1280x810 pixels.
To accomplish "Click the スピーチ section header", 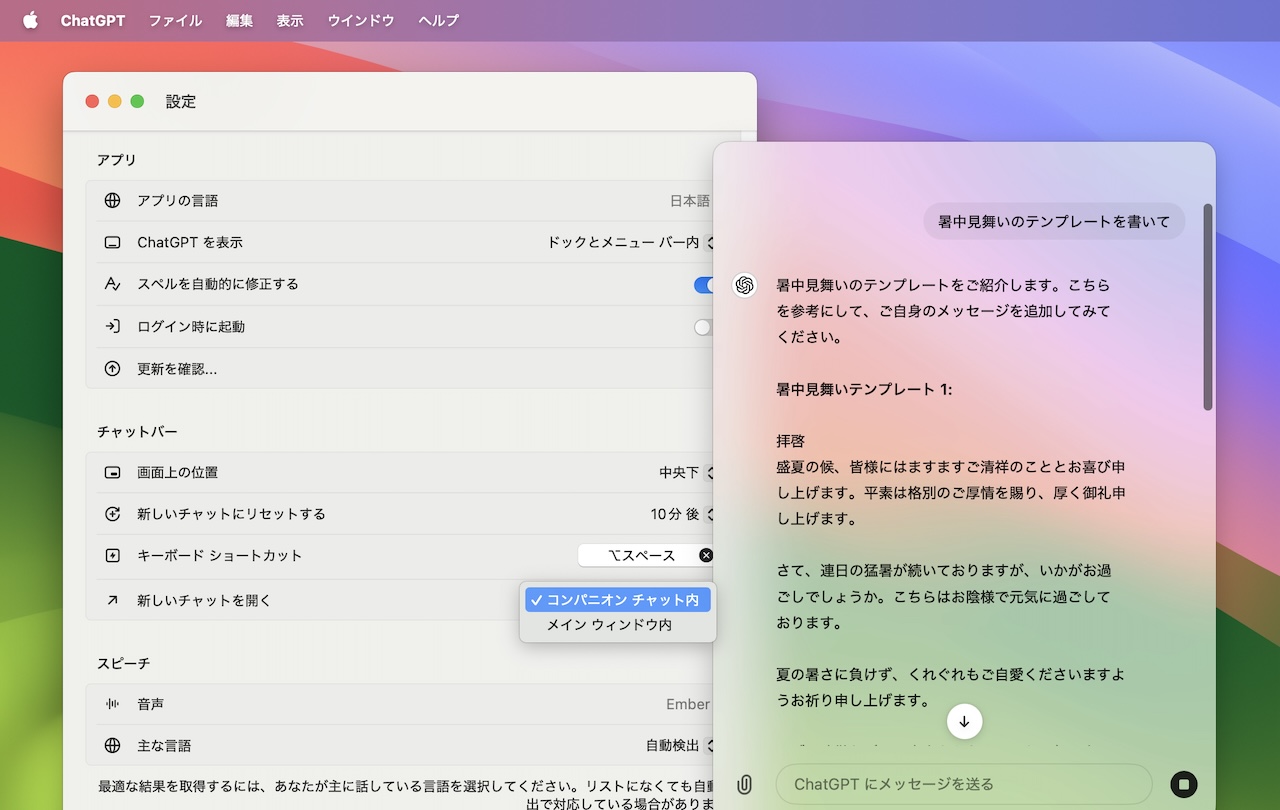I will pos(124,663).
